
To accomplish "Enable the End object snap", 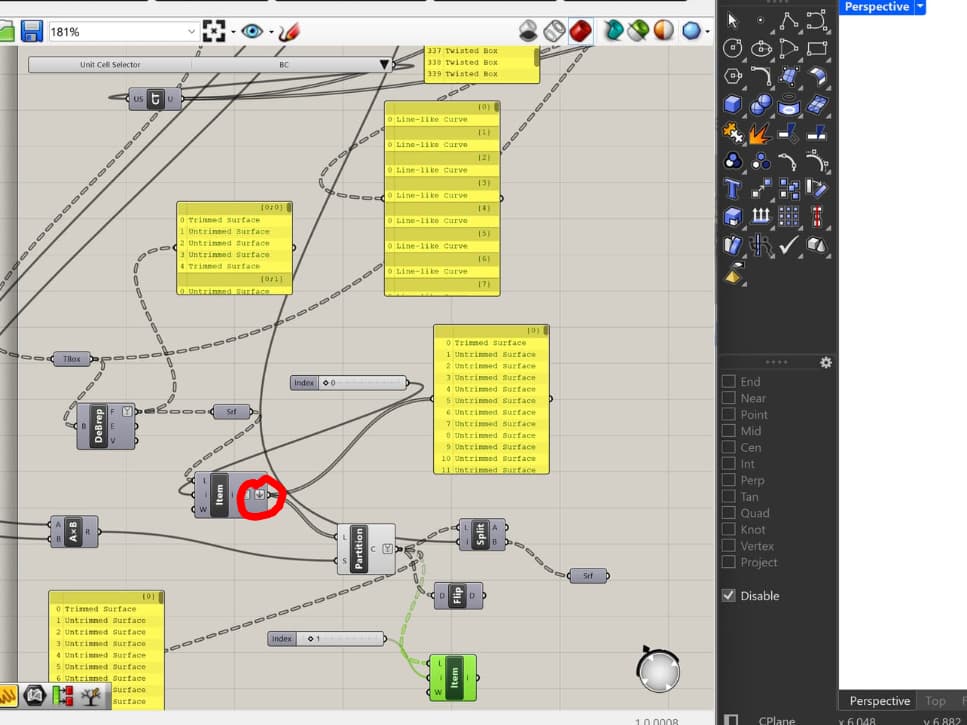I will pyautogui.click(x=729, y=382).
